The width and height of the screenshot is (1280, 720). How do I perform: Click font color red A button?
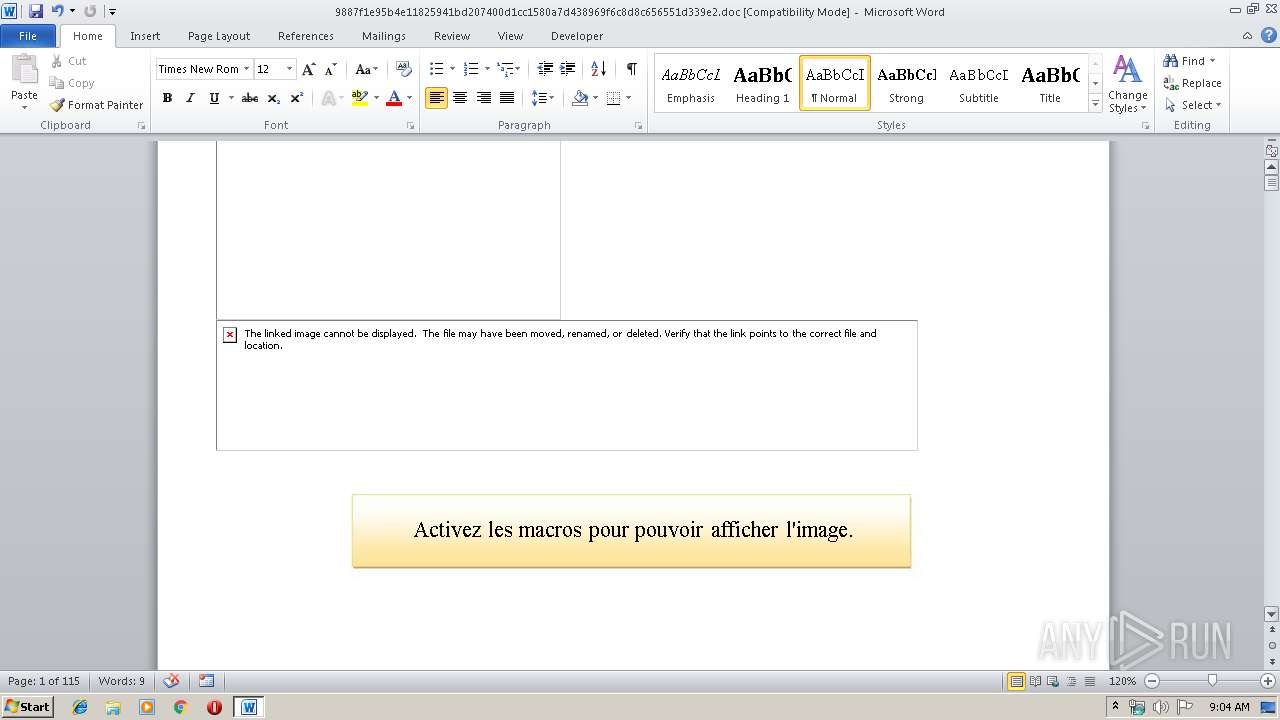394,98
